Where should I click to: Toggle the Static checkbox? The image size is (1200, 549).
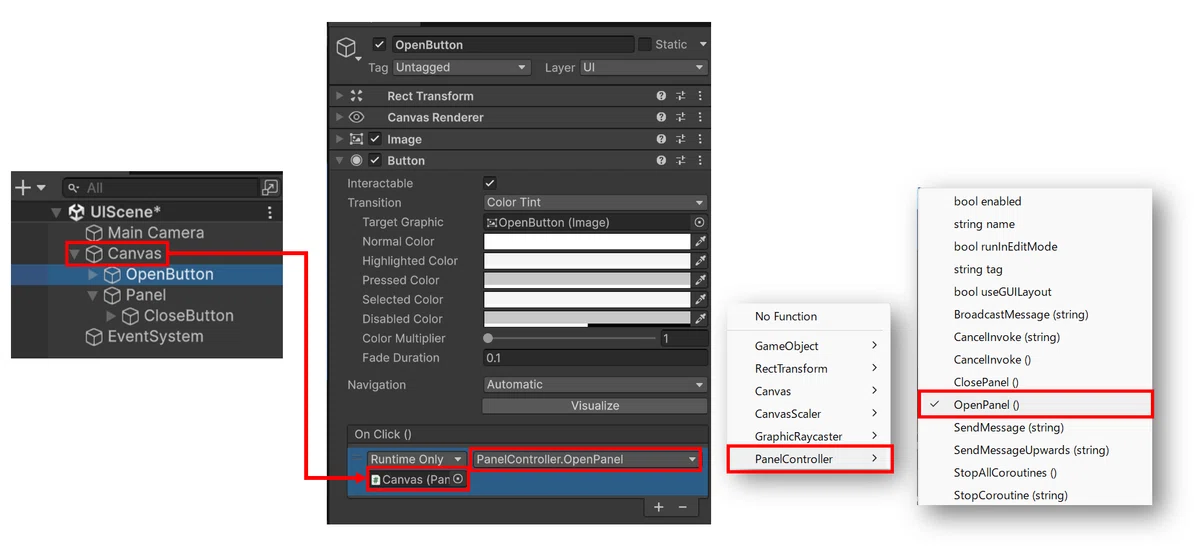[x=645, y=44]
